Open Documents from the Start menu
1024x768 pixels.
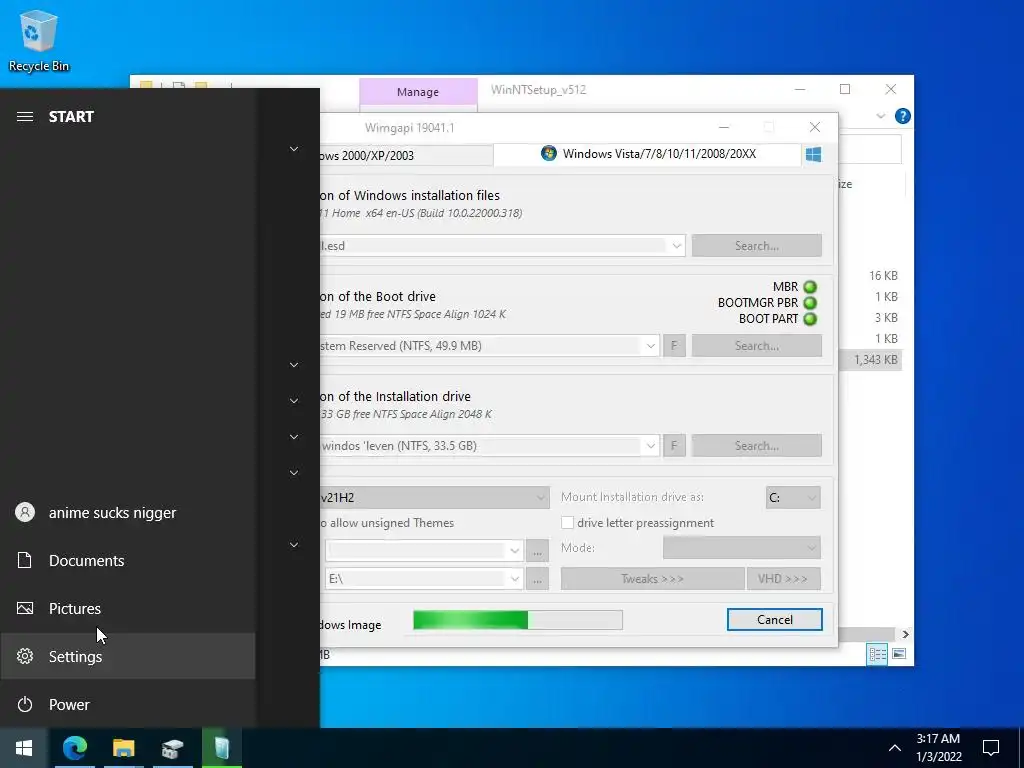tap(127, 560)
